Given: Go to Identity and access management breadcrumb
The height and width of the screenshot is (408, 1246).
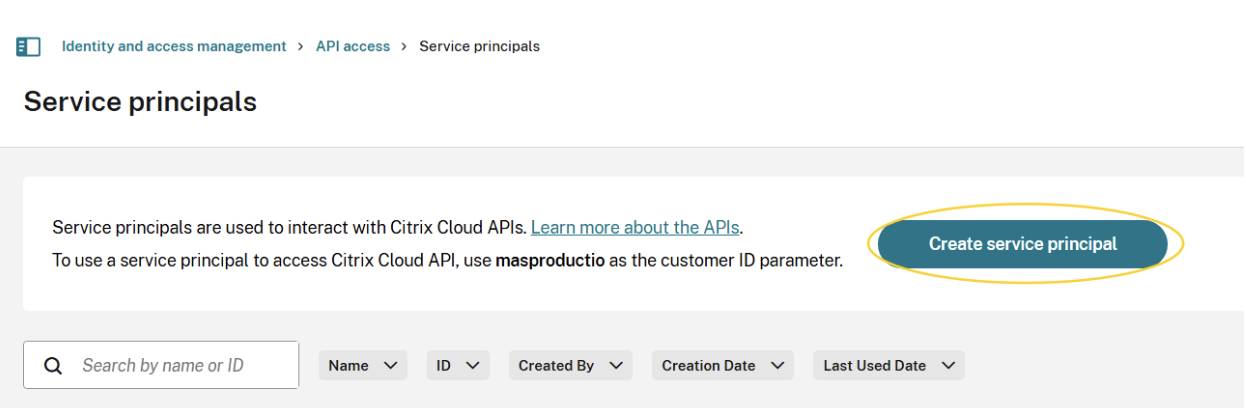Looking at the screenshot, I should [x=174, y=47].
